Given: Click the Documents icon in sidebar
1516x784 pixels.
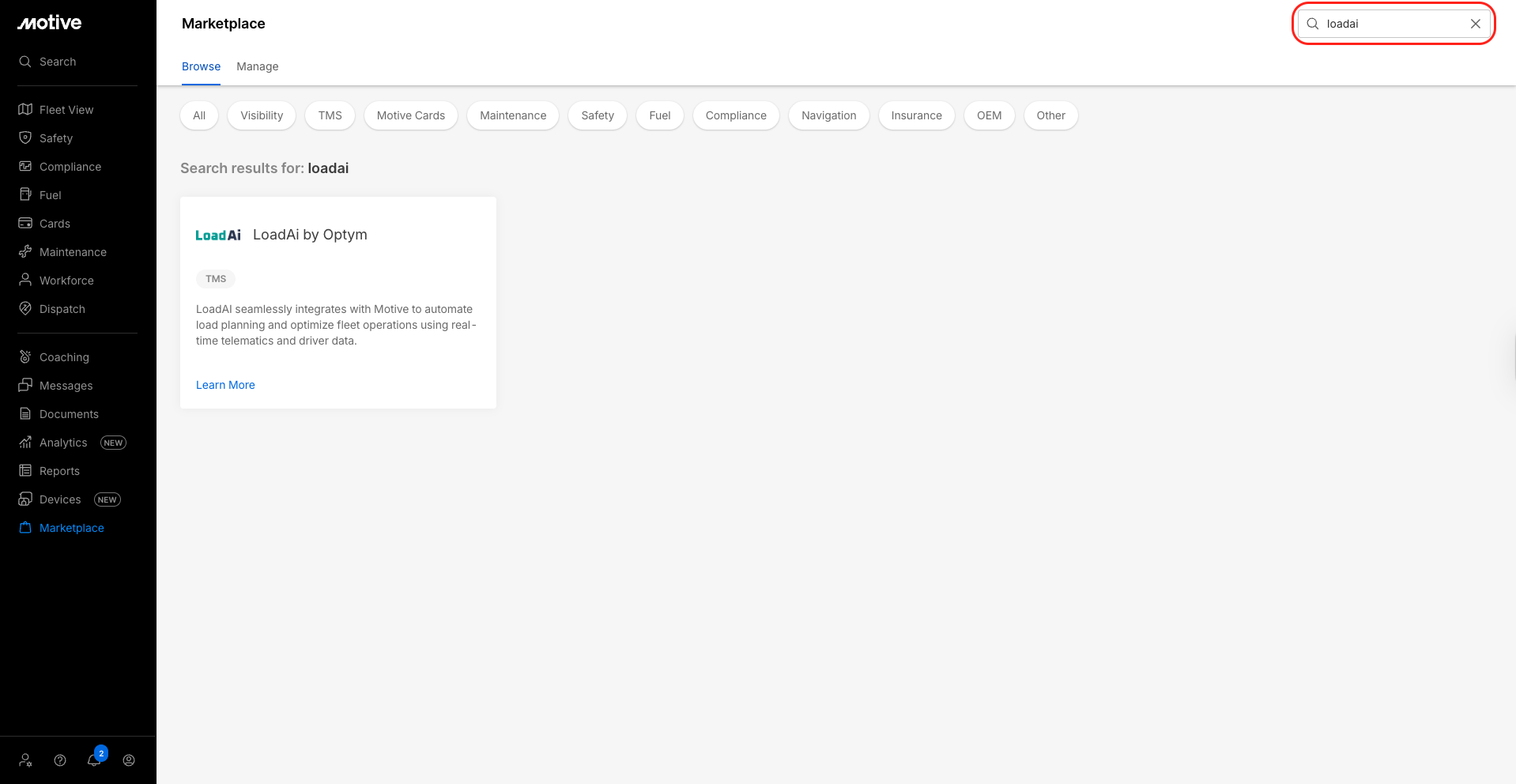Looking at the screenshot, I should 25,414.
